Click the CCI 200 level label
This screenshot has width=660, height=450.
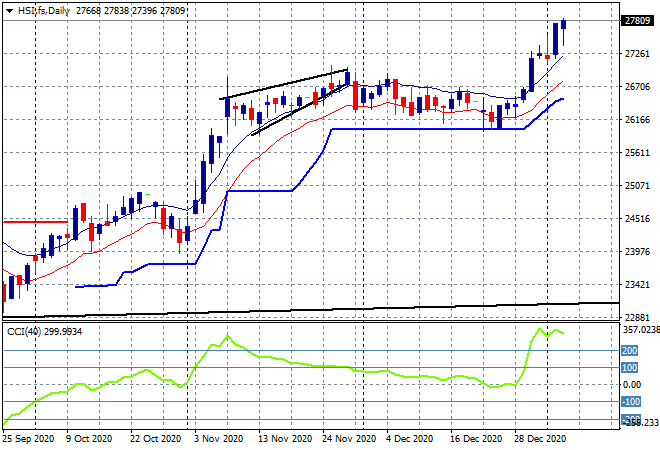coord(630,350)
